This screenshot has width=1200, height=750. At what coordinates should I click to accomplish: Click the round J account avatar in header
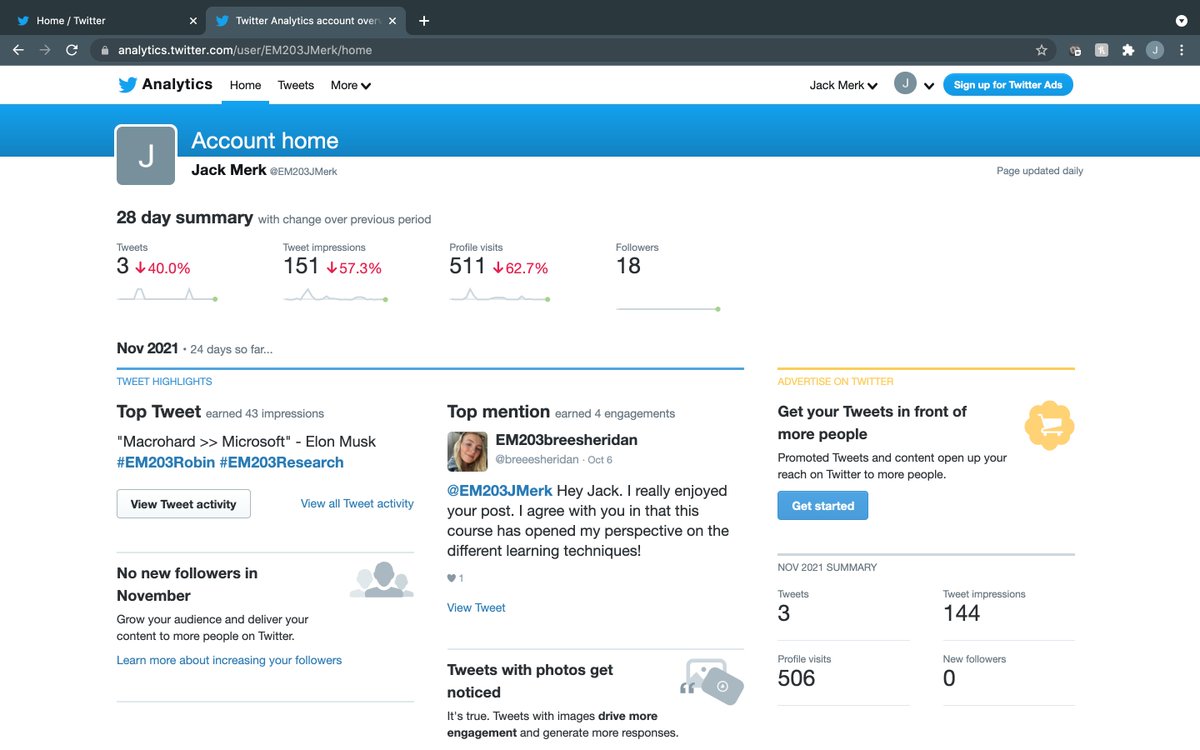(x=905, y=84)
